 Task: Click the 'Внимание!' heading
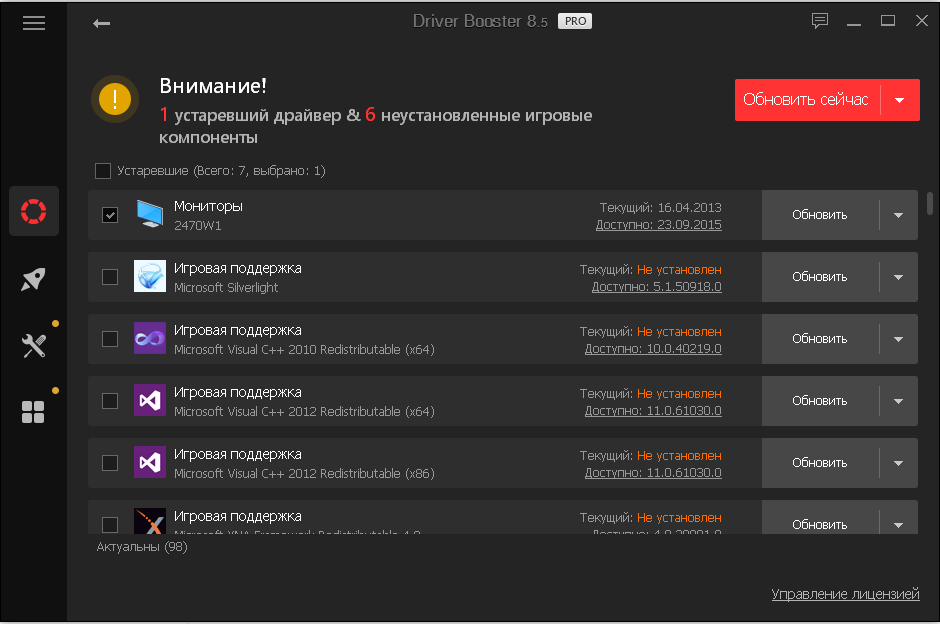point(213,86)
